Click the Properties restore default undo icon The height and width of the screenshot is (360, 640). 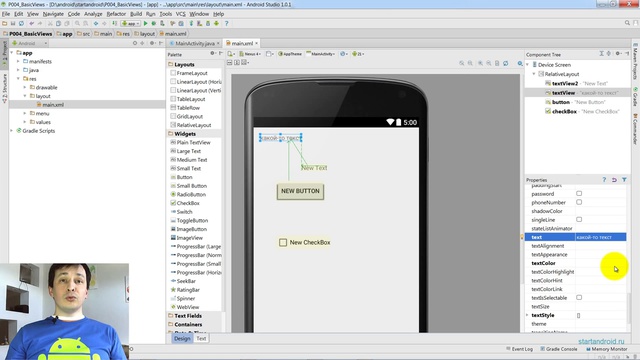click(614, 180)
